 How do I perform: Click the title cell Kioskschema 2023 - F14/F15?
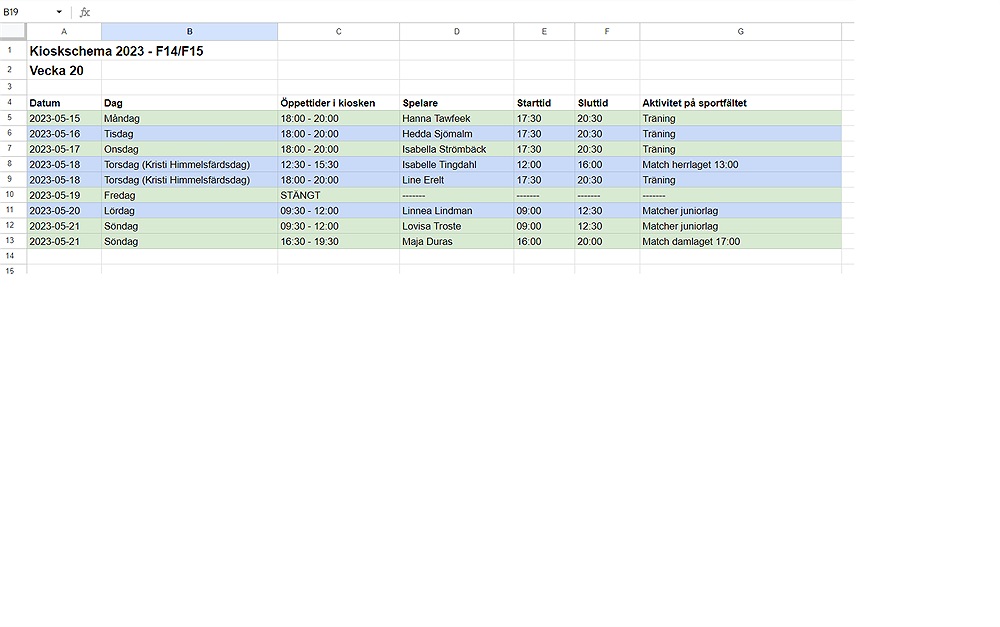coord(116,51)
